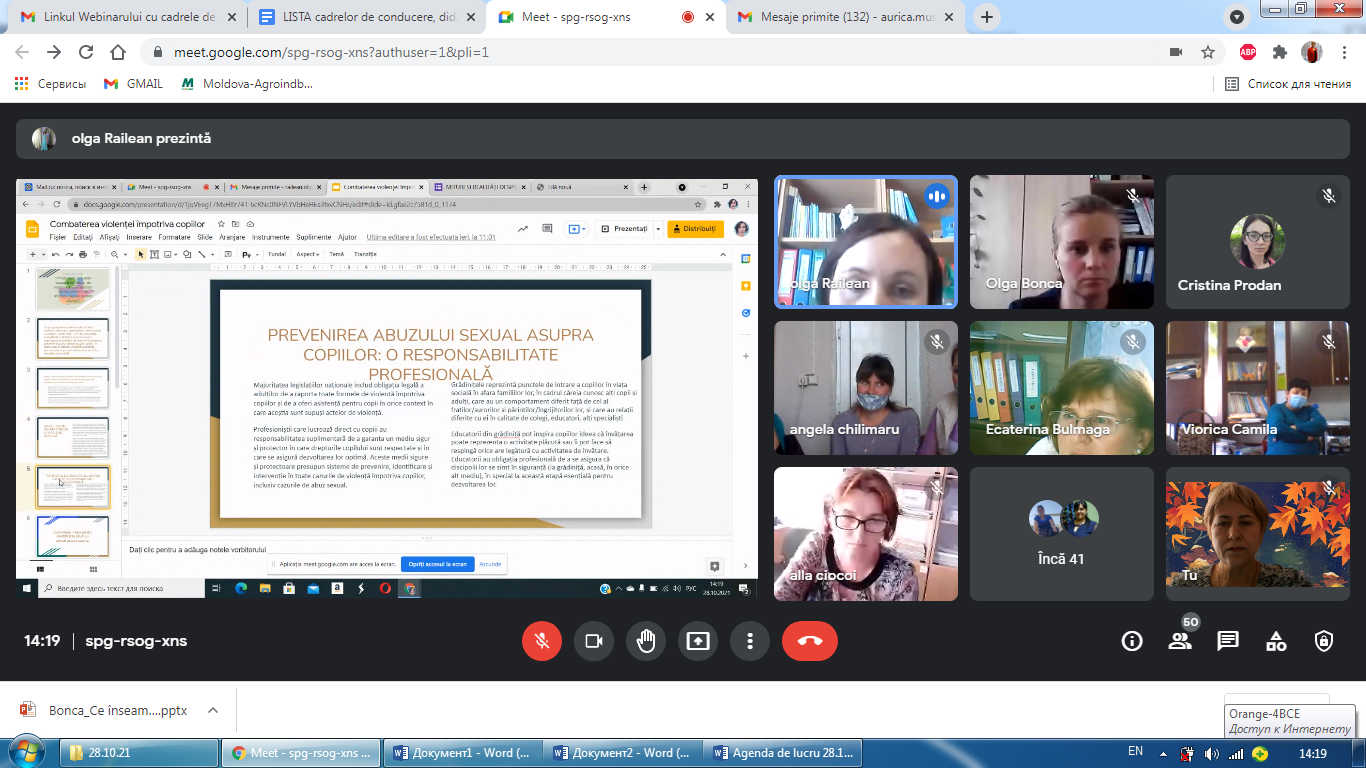Open host controls lock icon
This screenshot has height=768, width=1366.
point(1324,641)
